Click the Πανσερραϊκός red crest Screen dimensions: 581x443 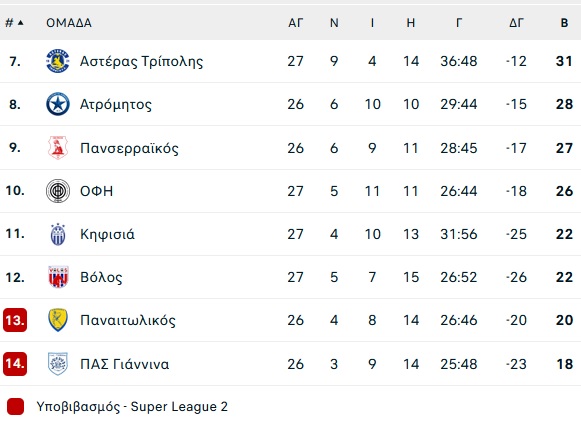click(x=58, y=148)
